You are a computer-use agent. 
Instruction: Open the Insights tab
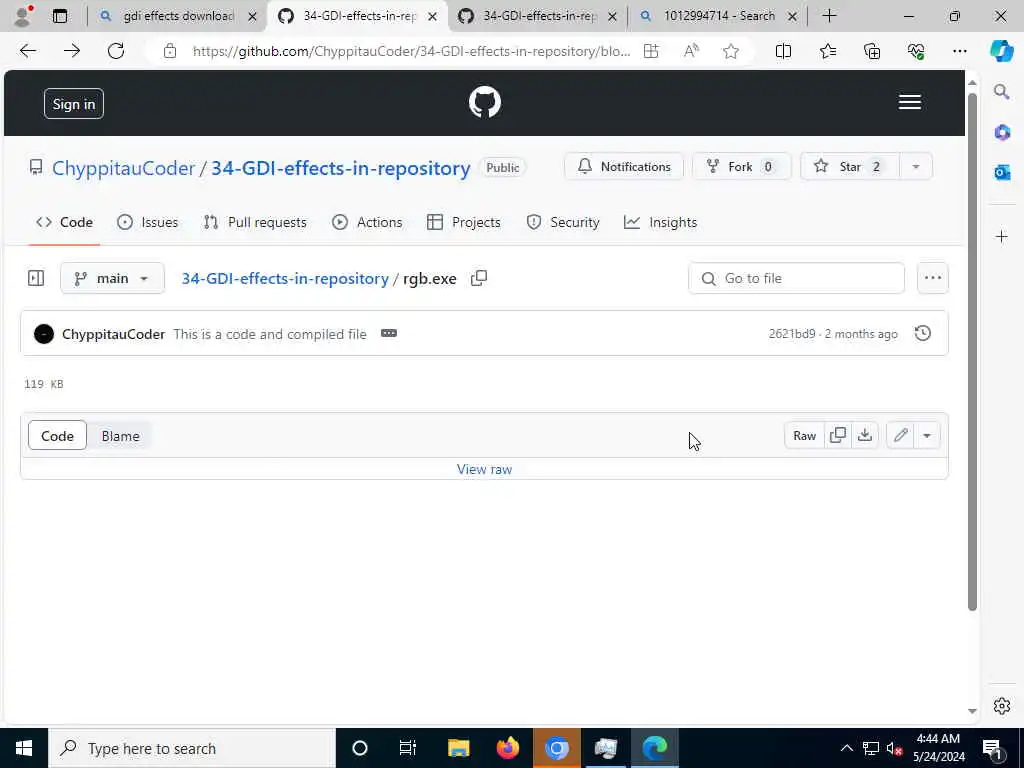pyautogui.click(x=660, y=222)
